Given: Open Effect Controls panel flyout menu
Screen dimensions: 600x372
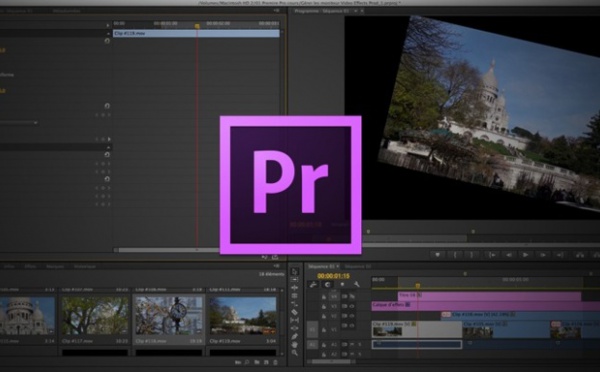Looking at the screenshot, I should [x=277, y=11].
